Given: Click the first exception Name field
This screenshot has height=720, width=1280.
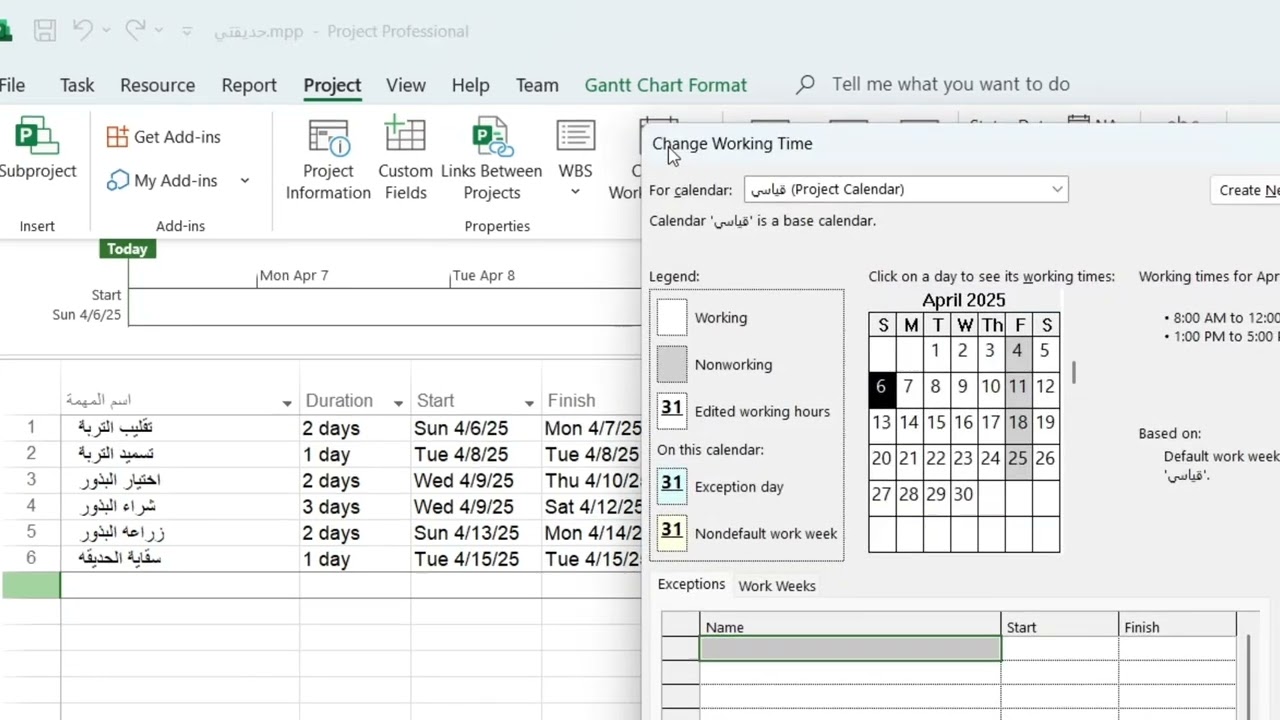Looking at the screenshot, I should tap(850, 649).
